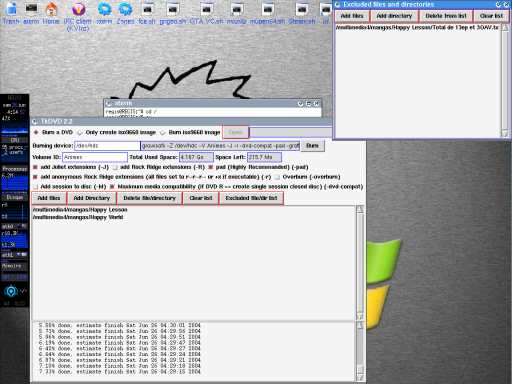Click Add Directory in tkDVD window
Viewport: 512px width, 384px height.
[x=92, y=198]
